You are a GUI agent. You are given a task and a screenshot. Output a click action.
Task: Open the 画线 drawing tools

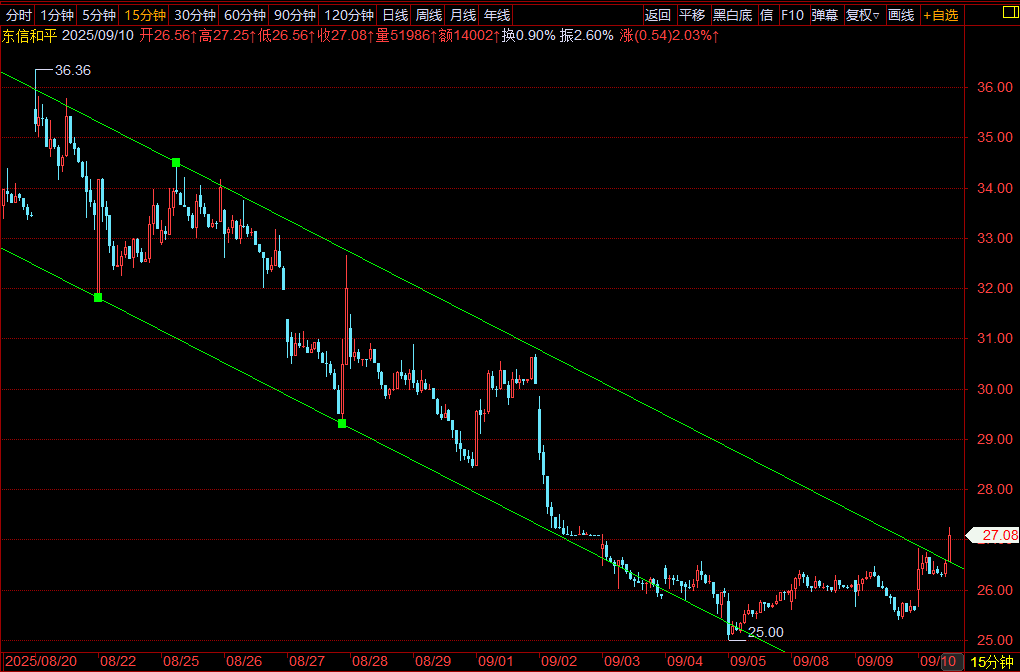pos(901,15)
